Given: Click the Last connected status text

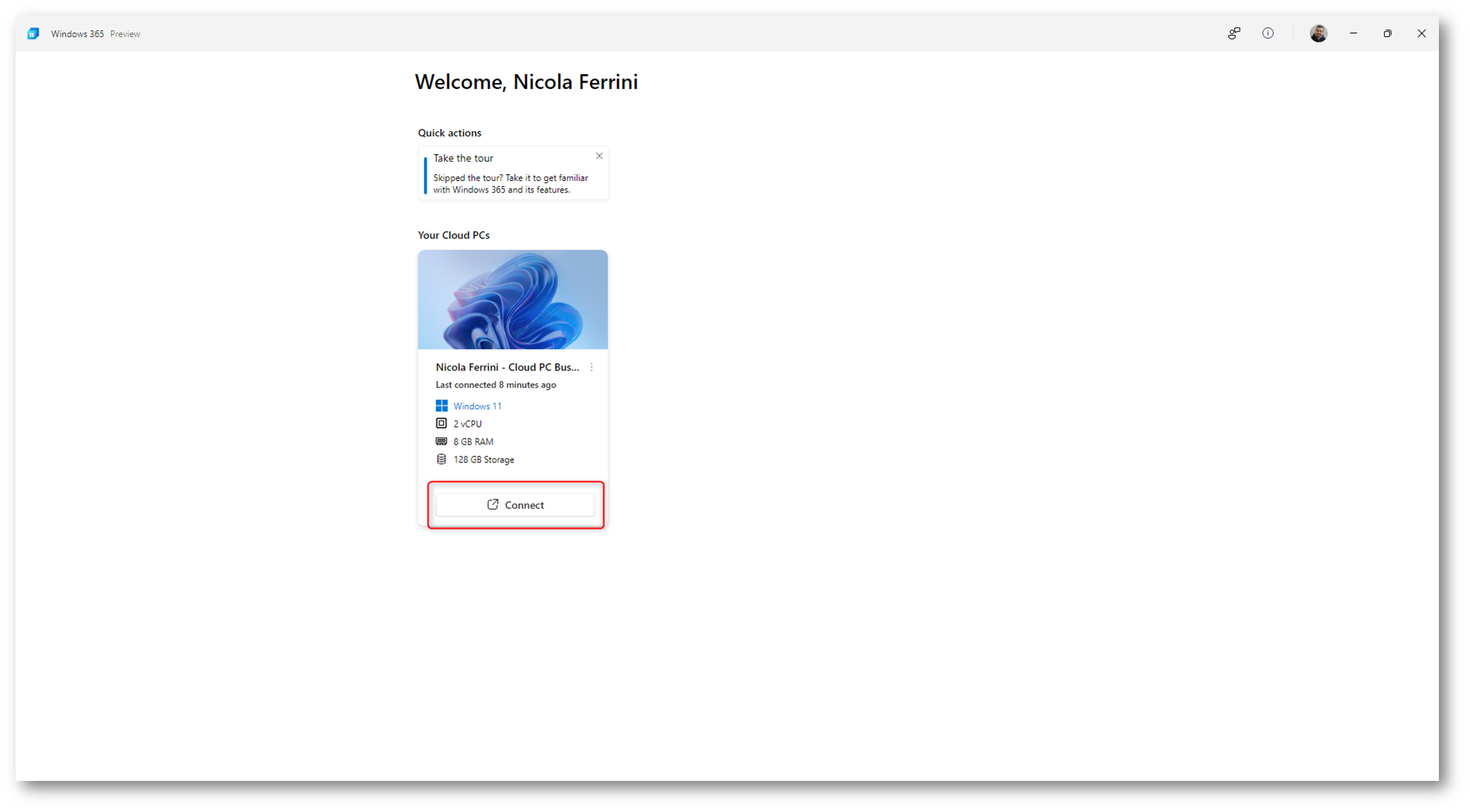Looking at the screenshot, I should 496,385.
